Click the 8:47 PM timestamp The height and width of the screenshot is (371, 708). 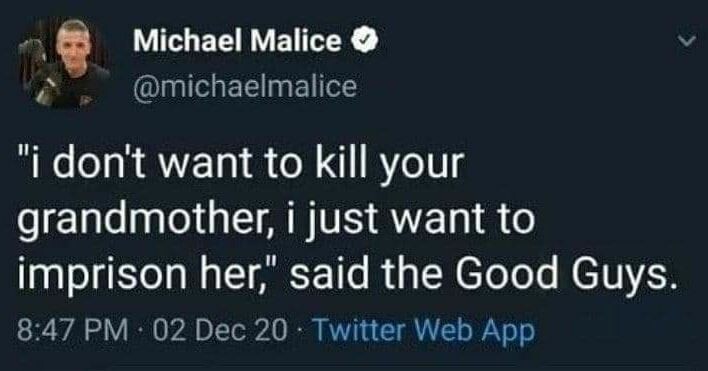[x=73, y=332]
